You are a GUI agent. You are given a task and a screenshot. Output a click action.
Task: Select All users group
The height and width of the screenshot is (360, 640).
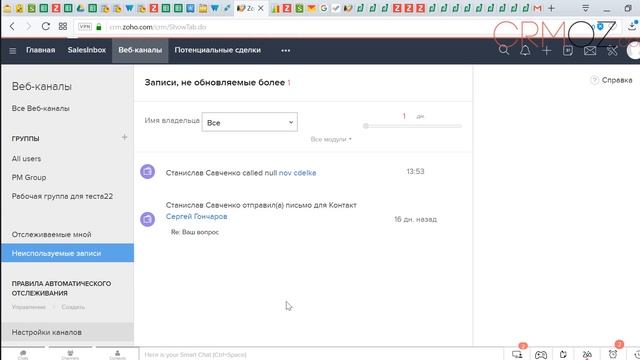27,159
